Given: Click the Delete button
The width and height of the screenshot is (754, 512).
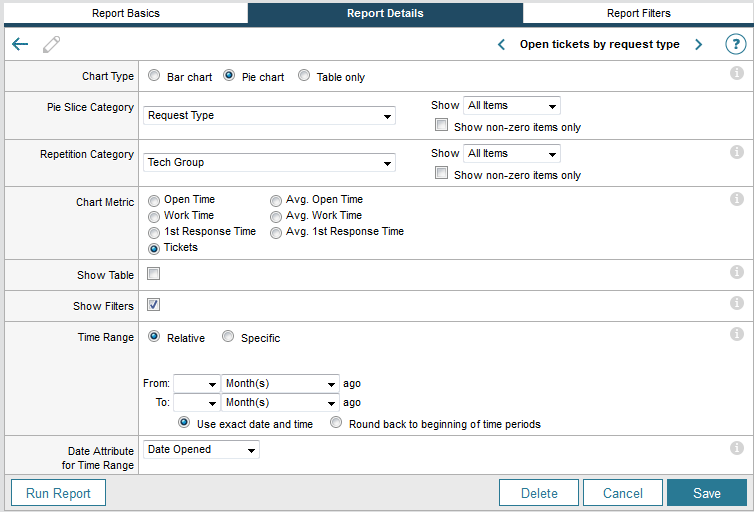Looking at the screenshot, I should pyautogui.click(x=539, y=493).
